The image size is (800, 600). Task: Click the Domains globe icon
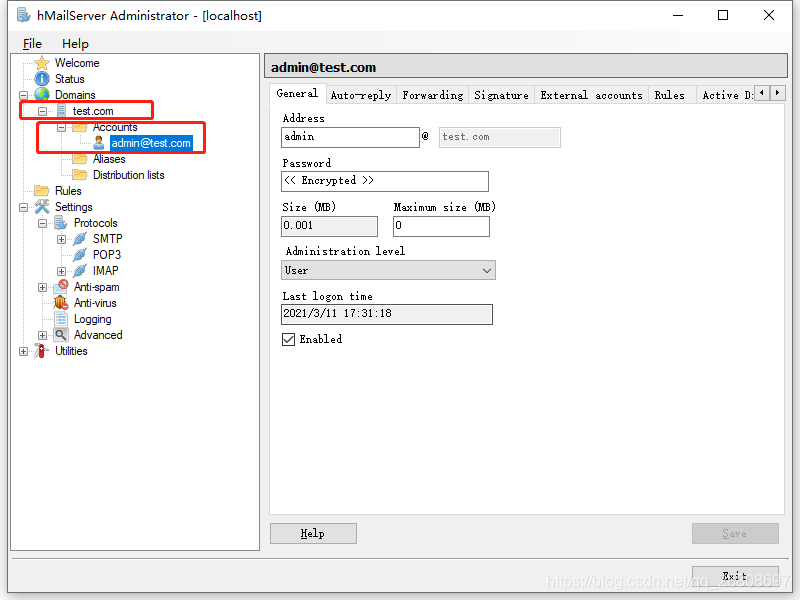click(x=42, y=95)
